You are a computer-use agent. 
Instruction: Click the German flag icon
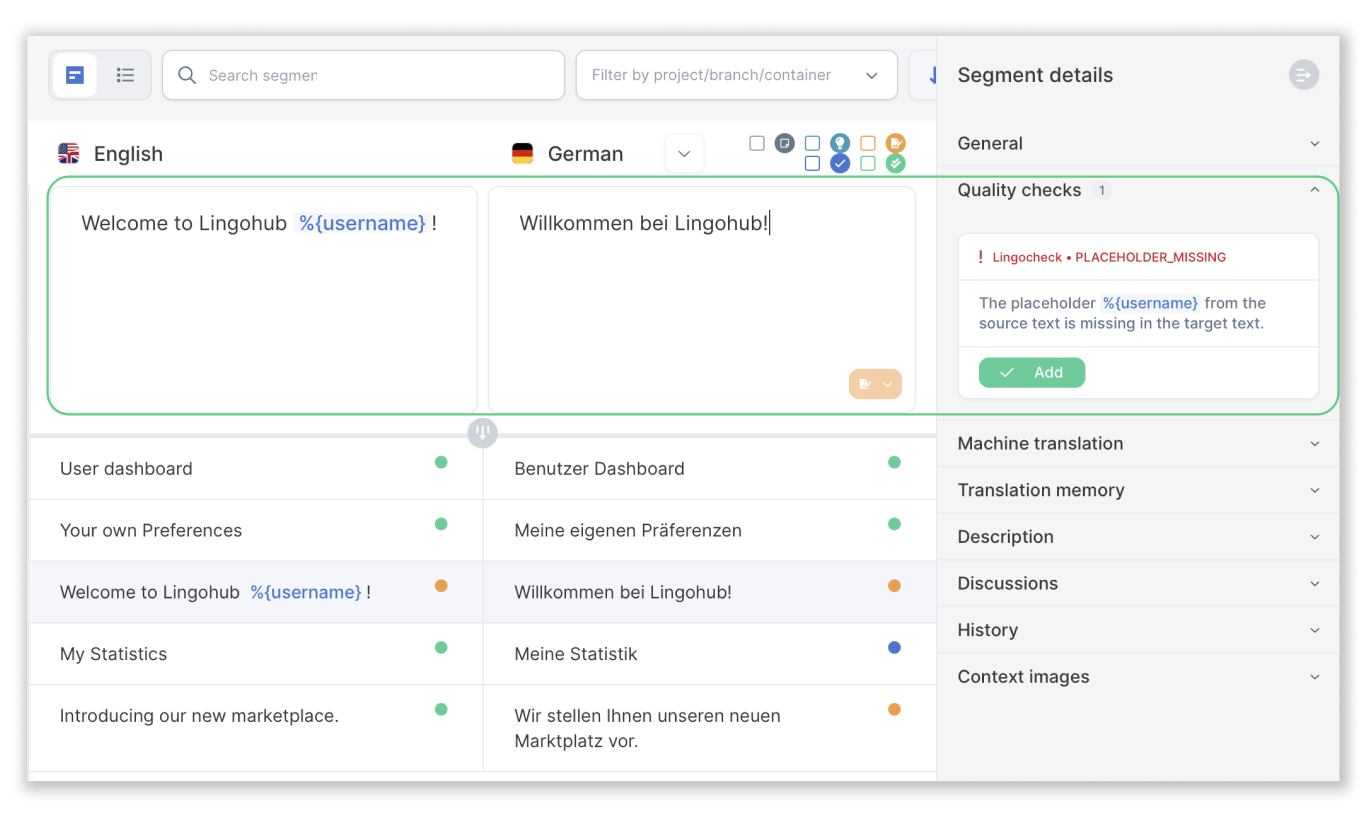[x=522, y=153]
